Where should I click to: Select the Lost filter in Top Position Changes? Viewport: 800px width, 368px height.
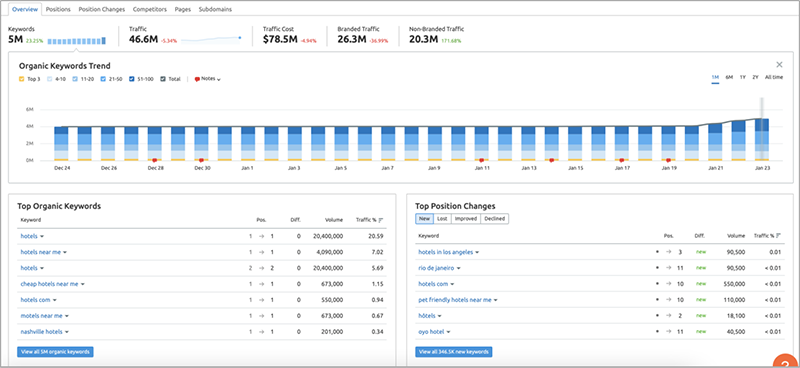click(442, 218)
